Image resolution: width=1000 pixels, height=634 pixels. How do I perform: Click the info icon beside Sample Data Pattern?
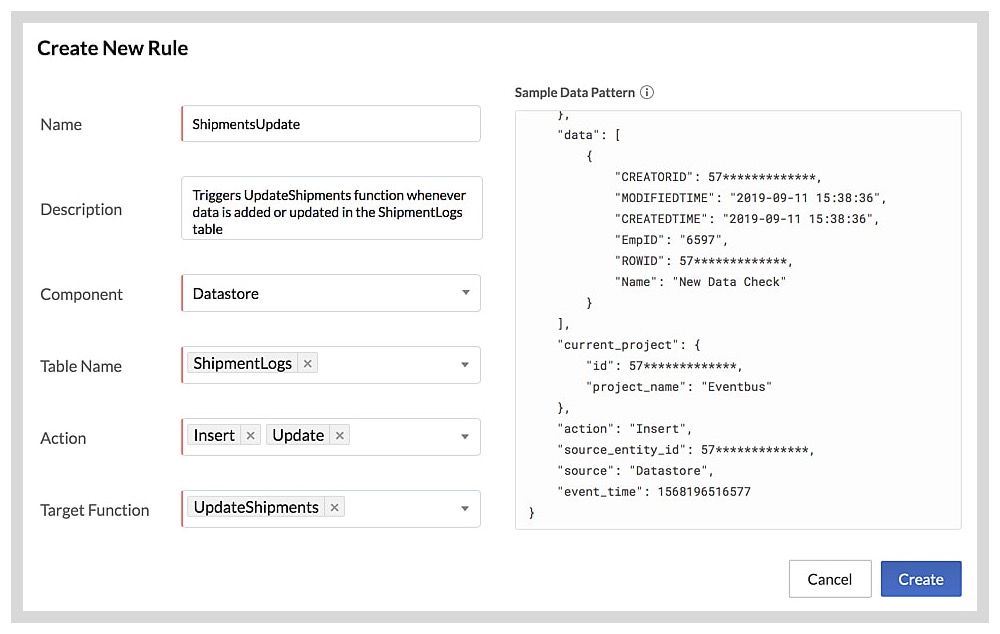click(x=647, y=92)
